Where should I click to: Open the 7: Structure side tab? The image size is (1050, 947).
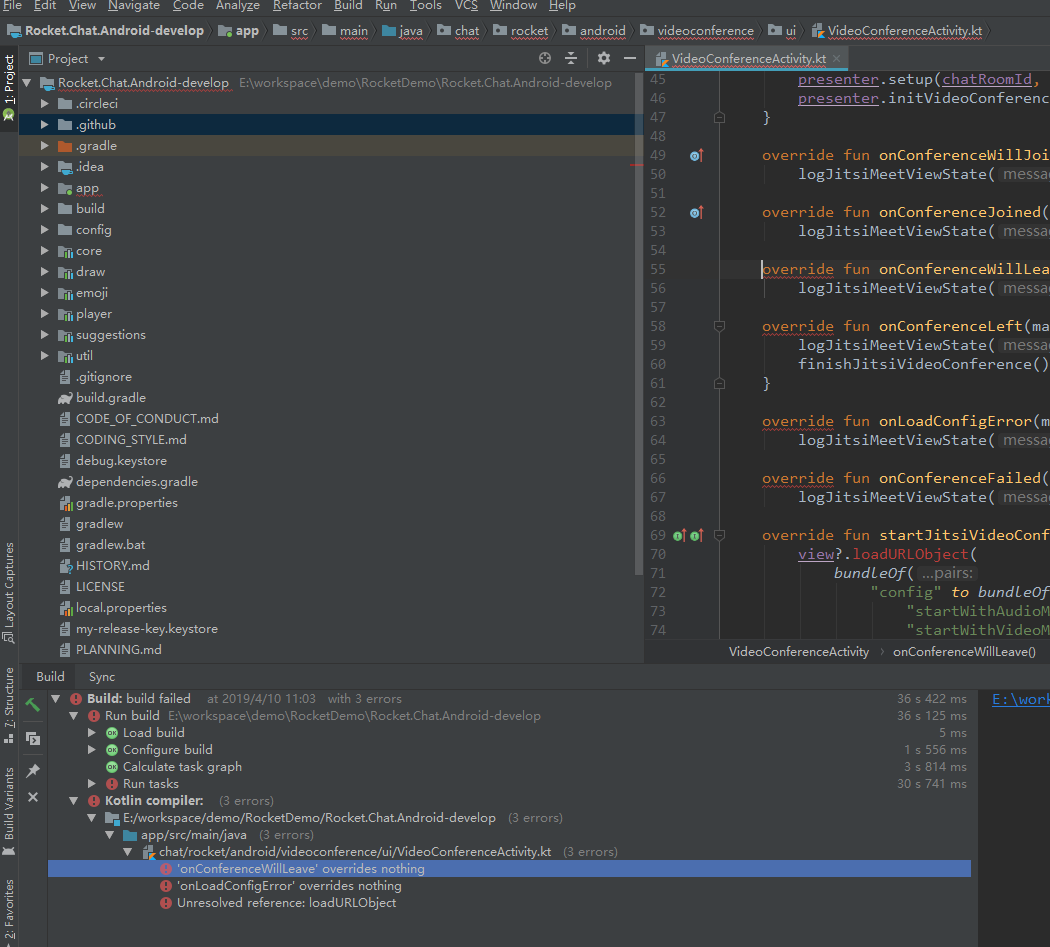9,705
